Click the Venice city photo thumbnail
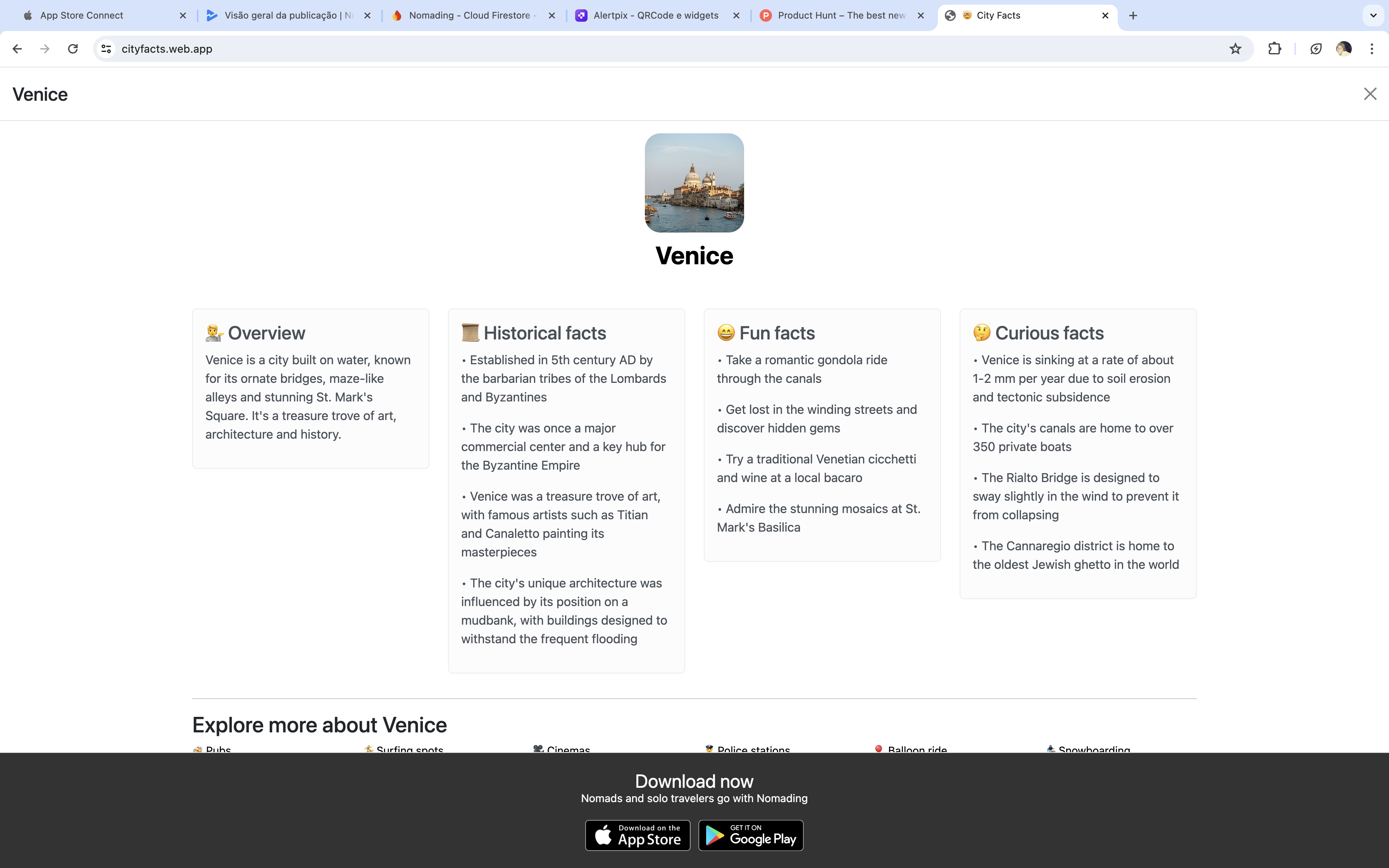The height and width of the screenshot is (868, 1389). click(694, 183)
